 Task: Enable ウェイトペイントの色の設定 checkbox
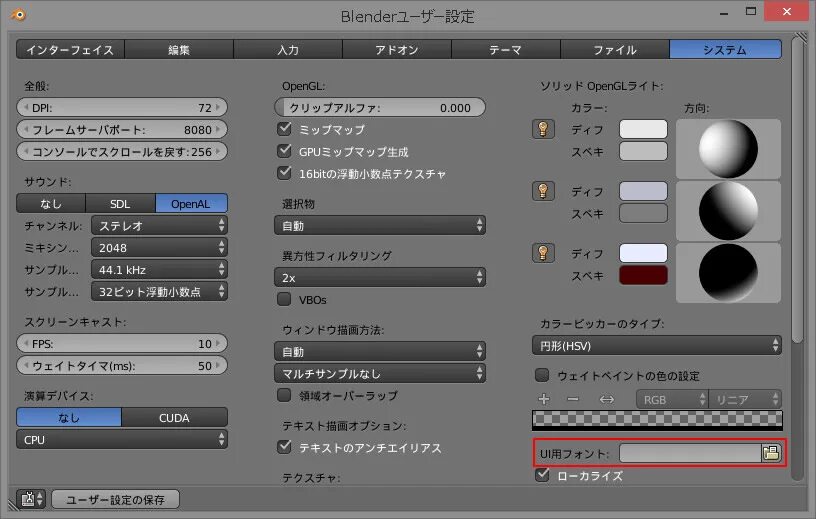pyautogui.click(x=542, y=375)
